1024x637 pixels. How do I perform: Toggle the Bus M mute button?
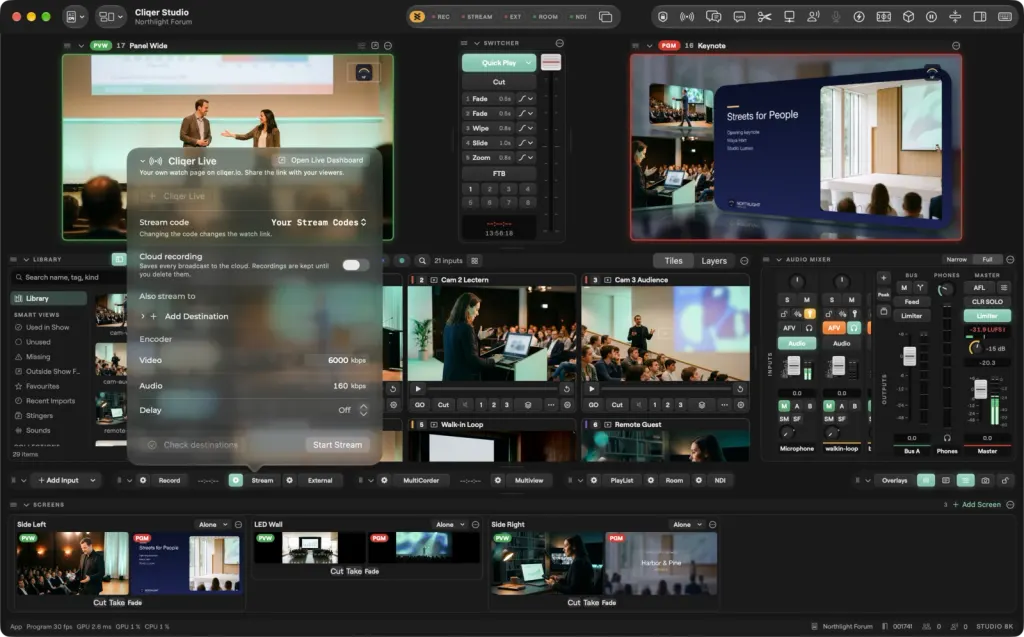(x=904, y=287)
